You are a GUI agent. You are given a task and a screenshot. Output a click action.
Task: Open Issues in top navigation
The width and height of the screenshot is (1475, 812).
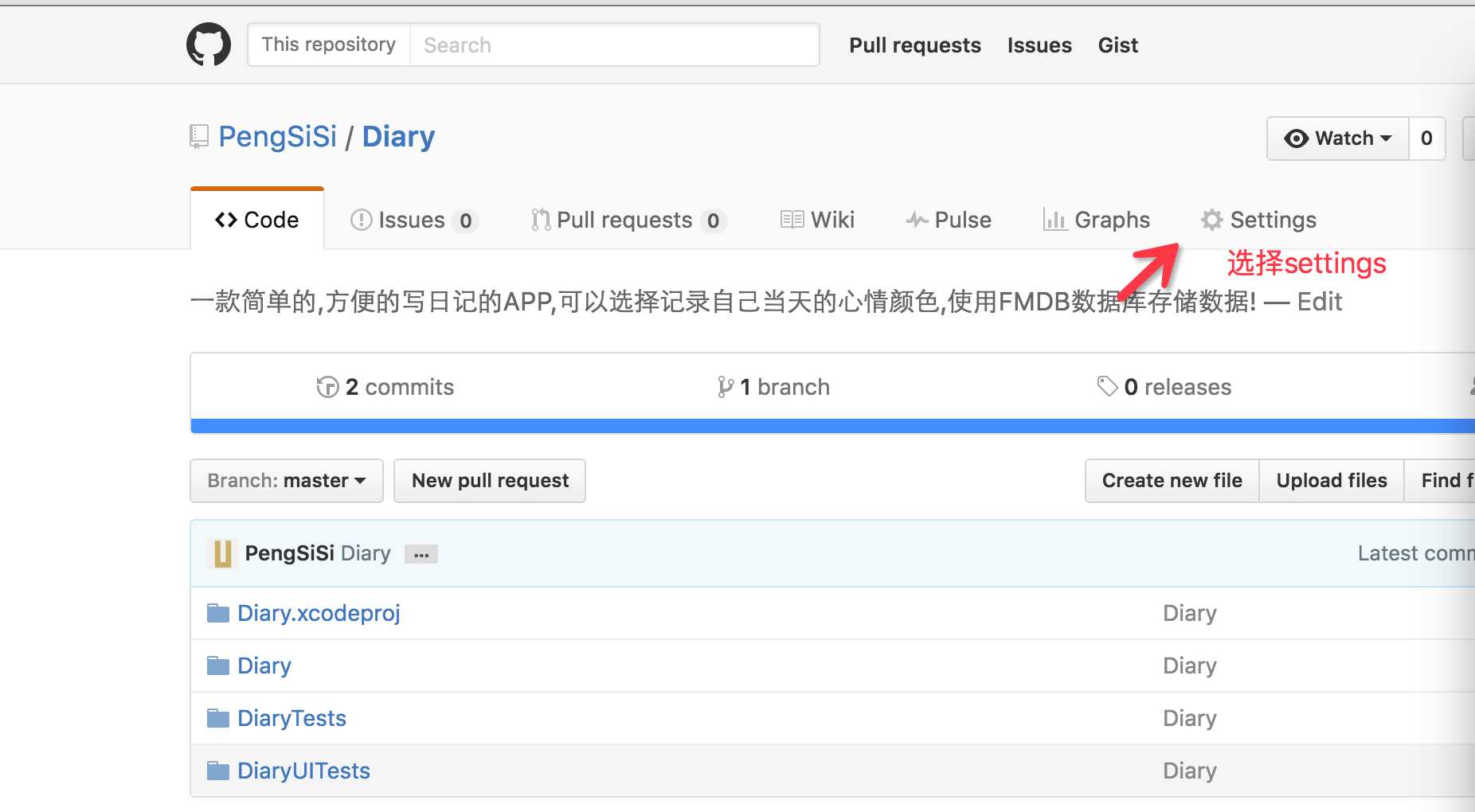point(1039,45)
